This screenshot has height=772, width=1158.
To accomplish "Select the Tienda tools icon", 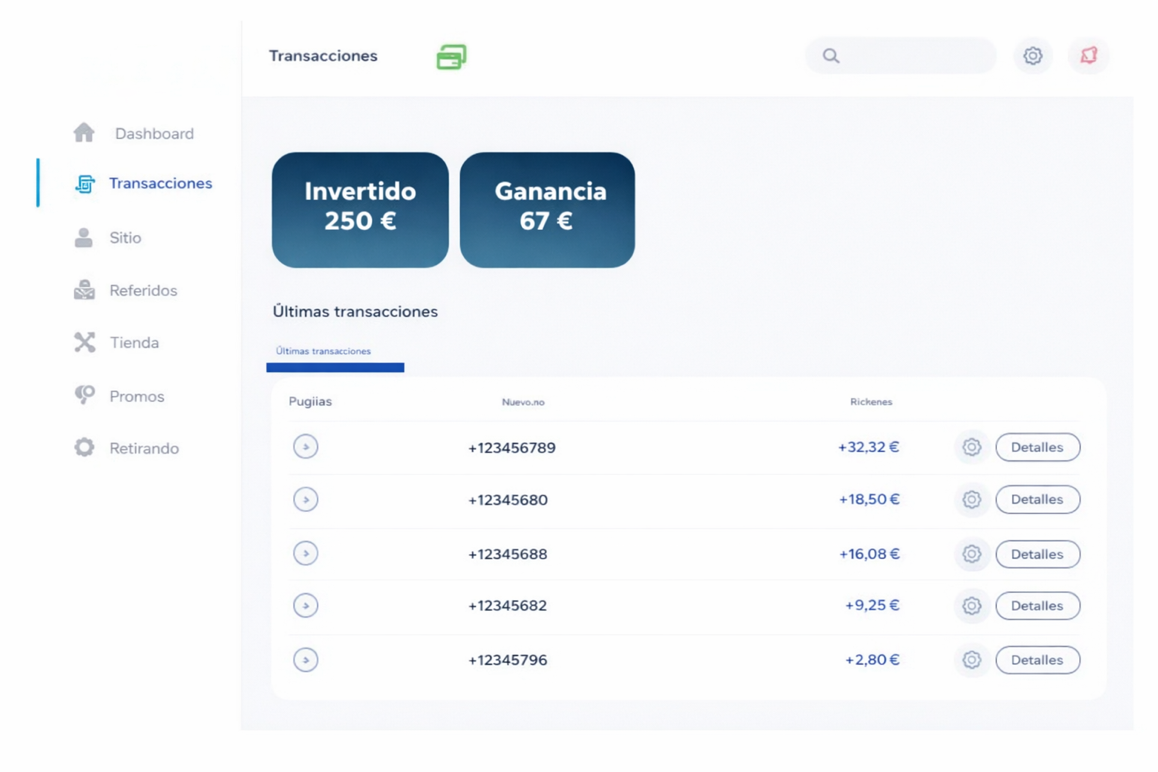I will click(84, 343).
